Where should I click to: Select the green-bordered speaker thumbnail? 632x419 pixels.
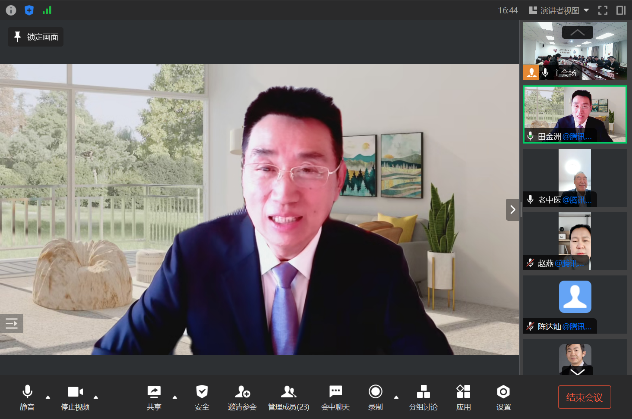pyautogui.click(x=574, y=114)
